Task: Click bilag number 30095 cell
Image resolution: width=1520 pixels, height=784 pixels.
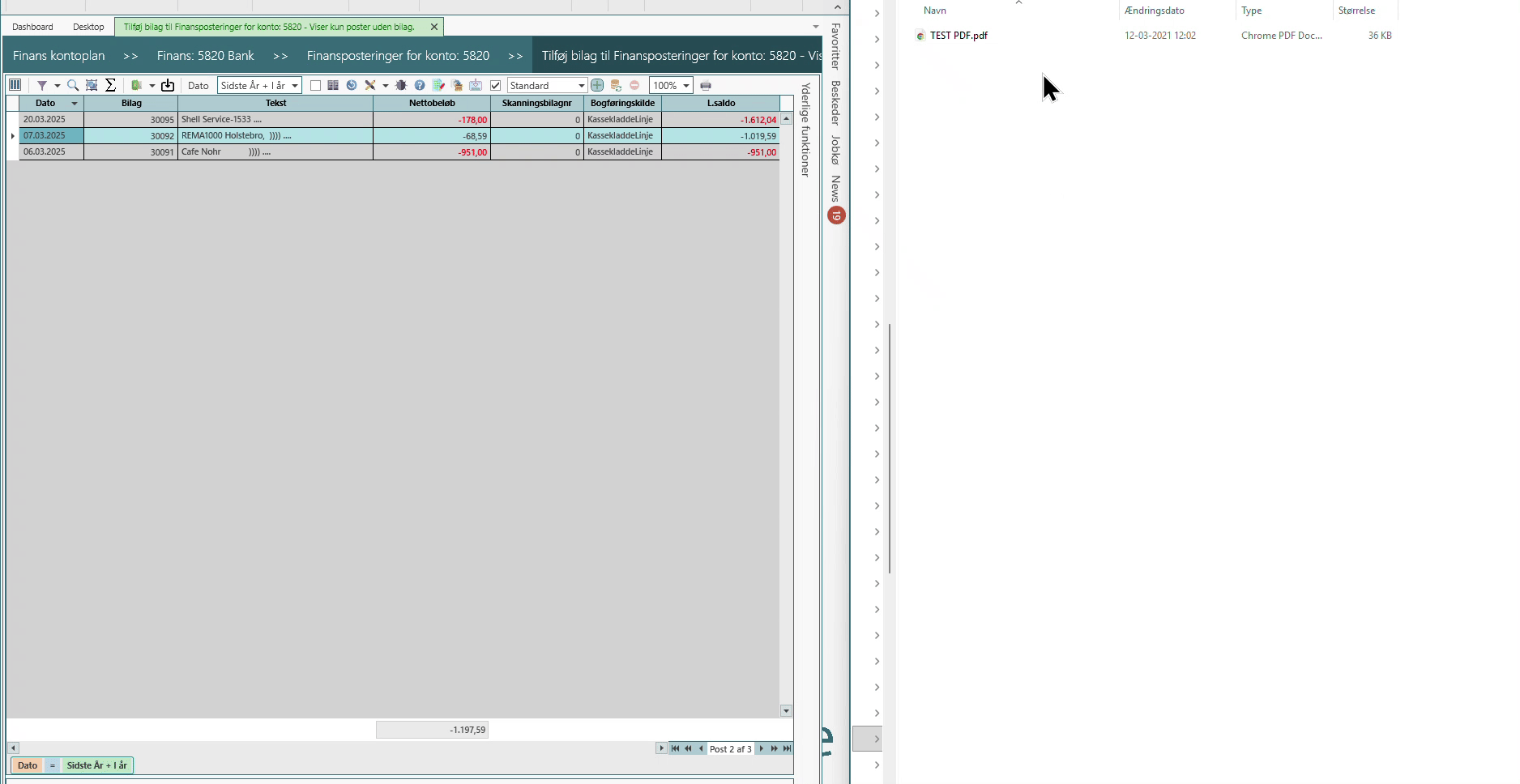Action: pyautogui.click(x=131, y=119)
